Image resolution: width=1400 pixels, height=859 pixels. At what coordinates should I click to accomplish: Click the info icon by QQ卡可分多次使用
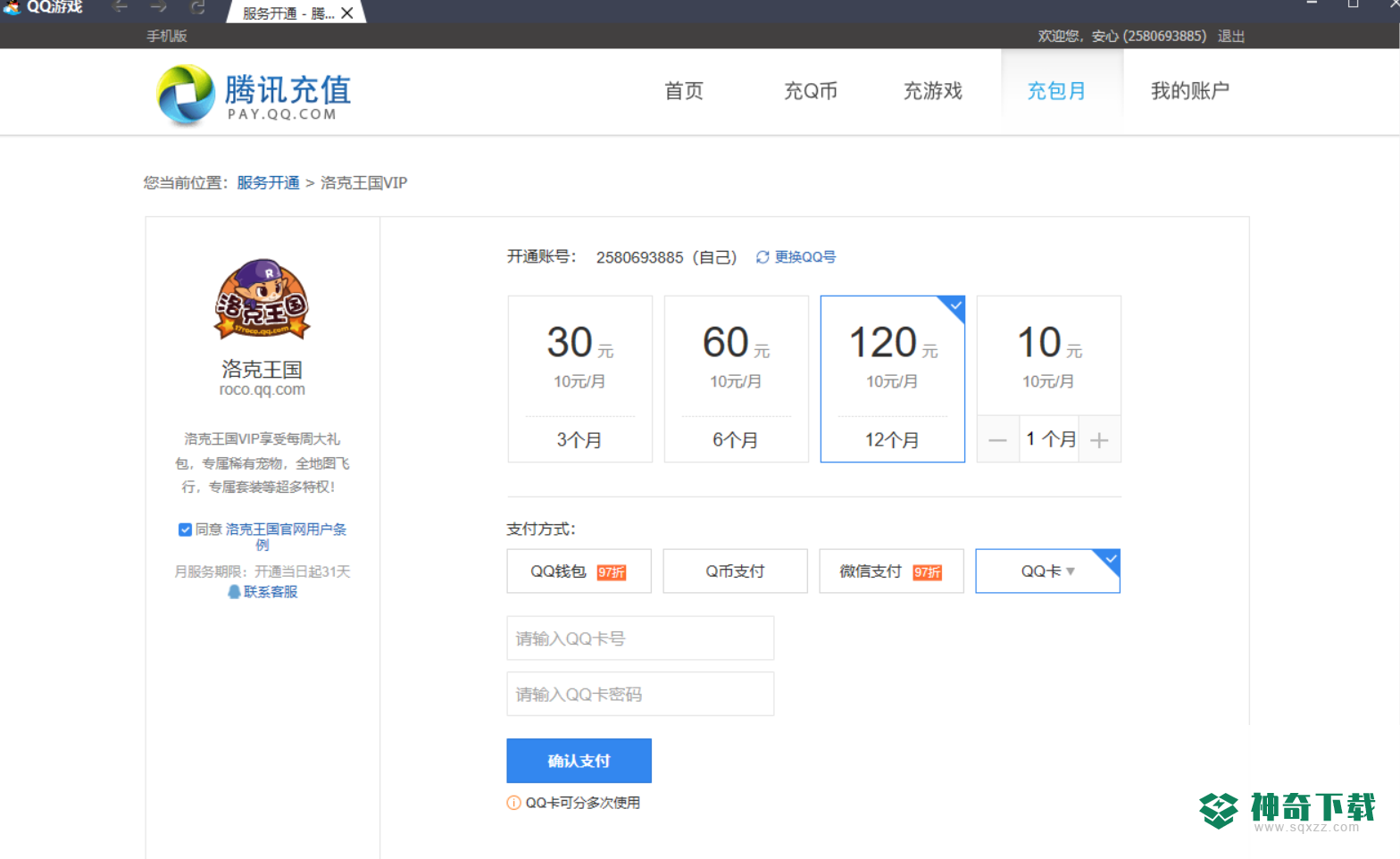coord(513,803)
